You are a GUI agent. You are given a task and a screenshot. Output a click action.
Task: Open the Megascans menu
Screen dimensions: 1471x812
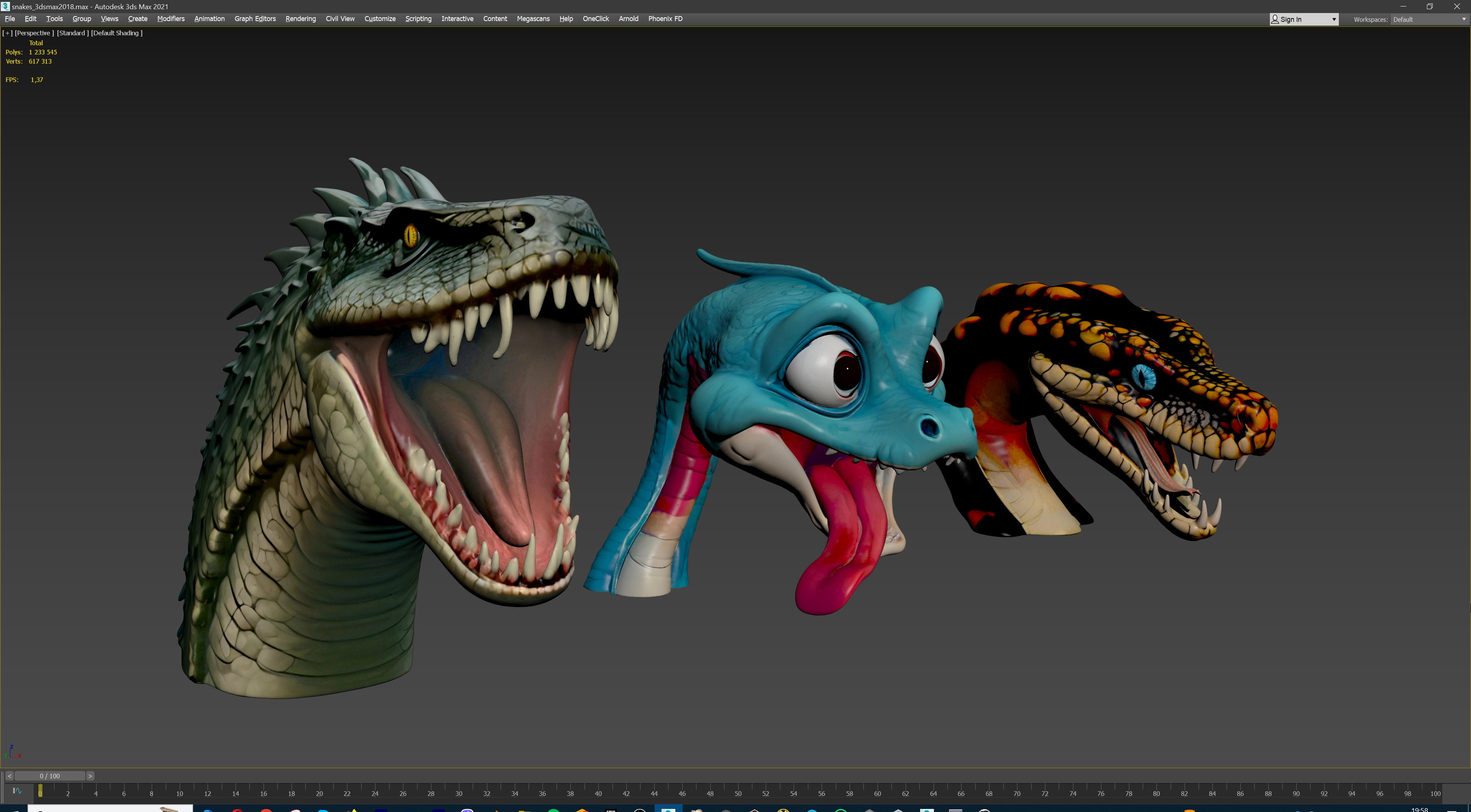(533, 19)
